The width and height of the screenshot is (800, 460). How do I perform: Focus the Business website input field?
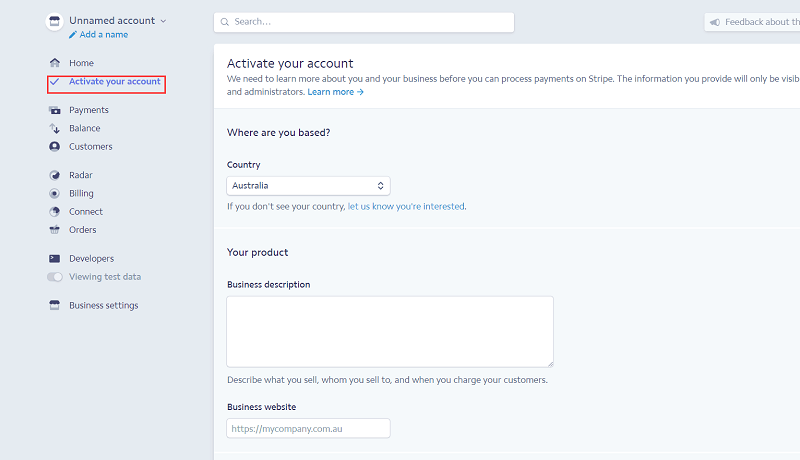coord(308,428)
